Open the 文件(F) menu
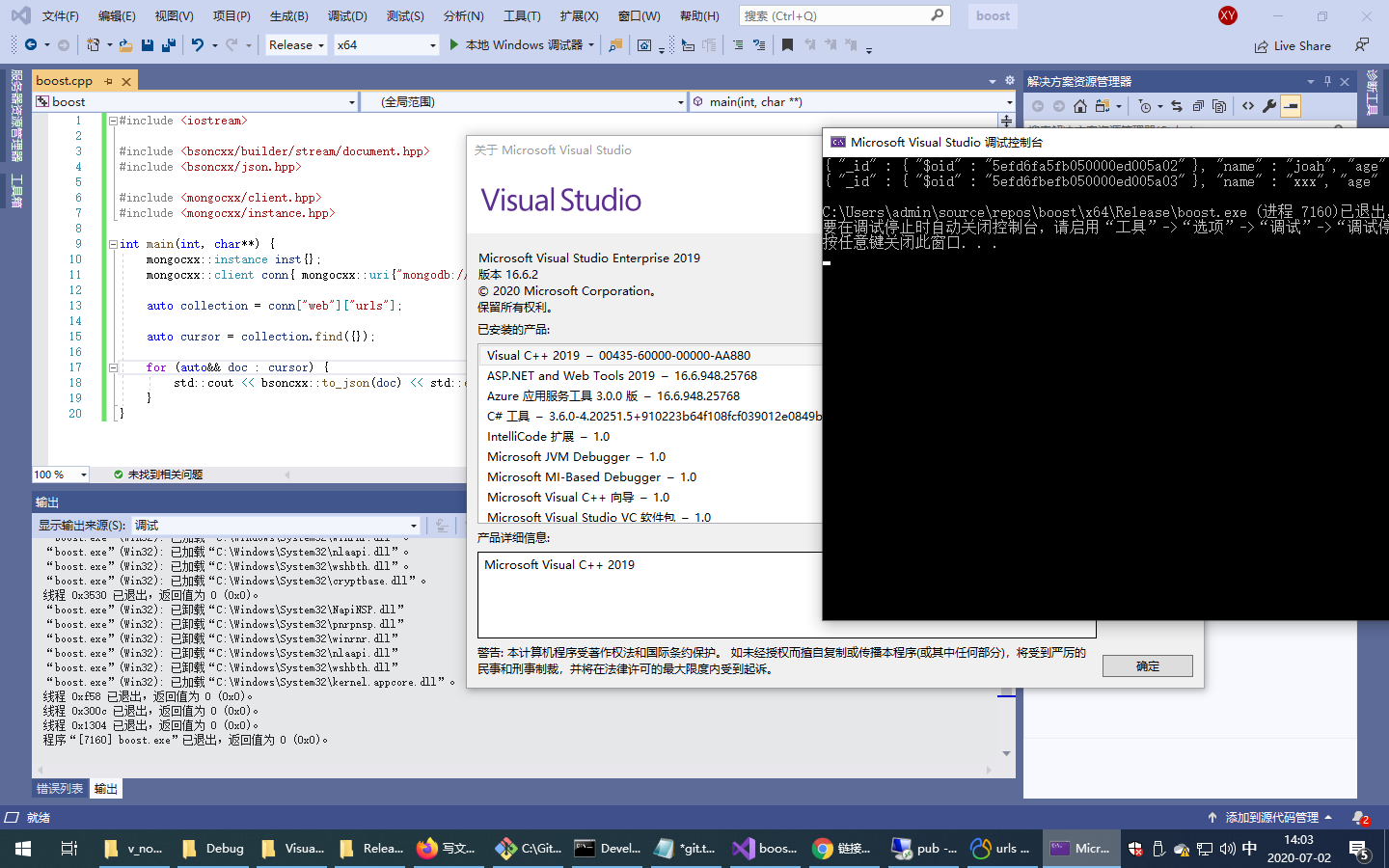1389x868 pixels. [61, 16]
